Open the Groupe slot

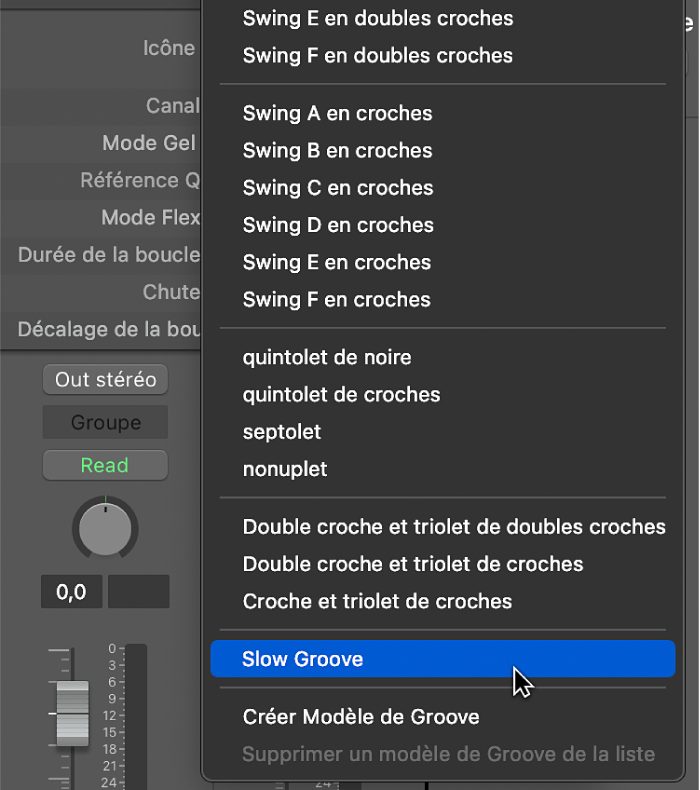[x=105, y=422]
